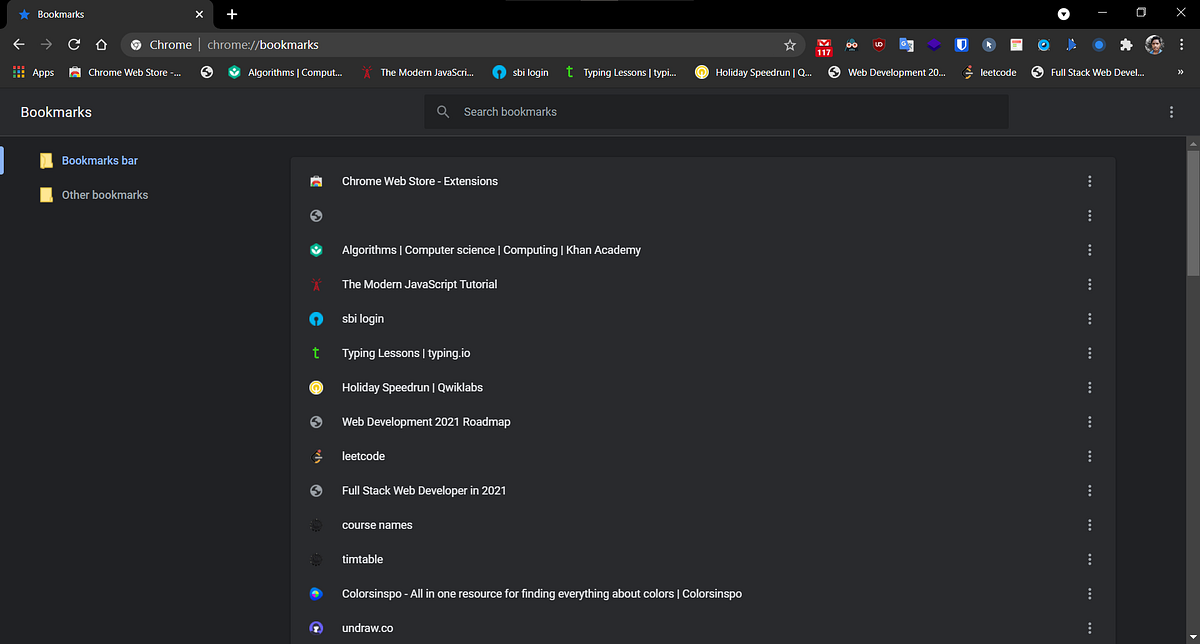The height and width of the screenshot is (644, 1200).
Task: Open a new browser tab
Action: pos(231,14)
